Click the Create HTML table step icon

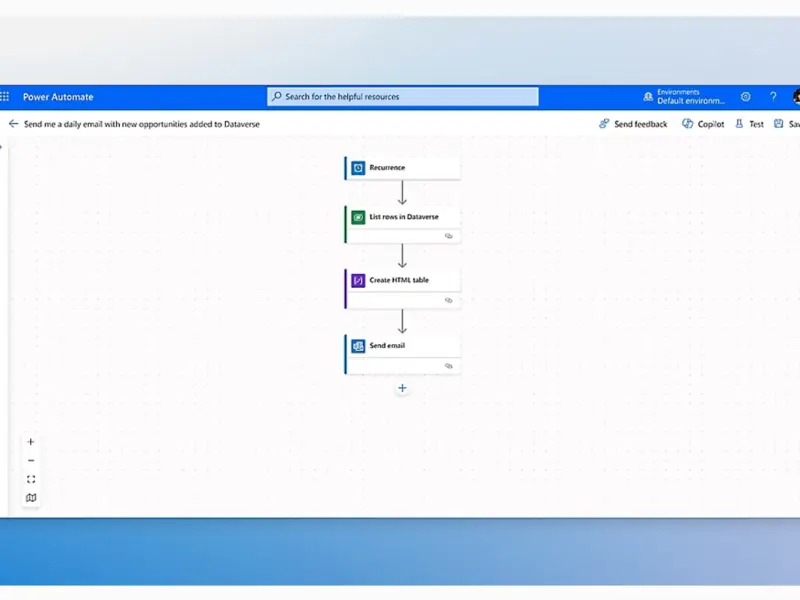click(358, 281)
